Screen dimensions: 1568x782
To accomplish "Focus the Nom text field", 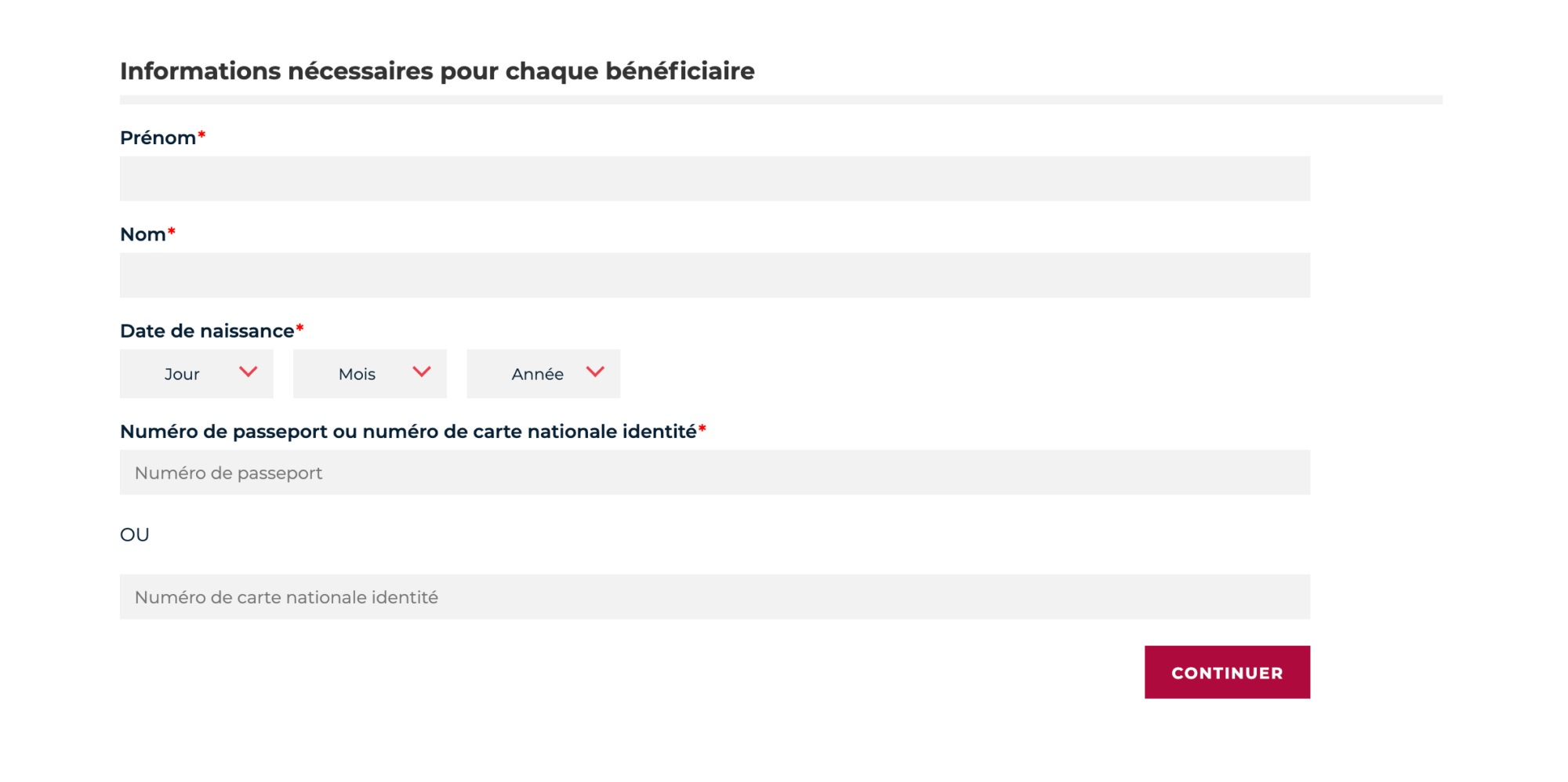I will click(x=715, y=275).
